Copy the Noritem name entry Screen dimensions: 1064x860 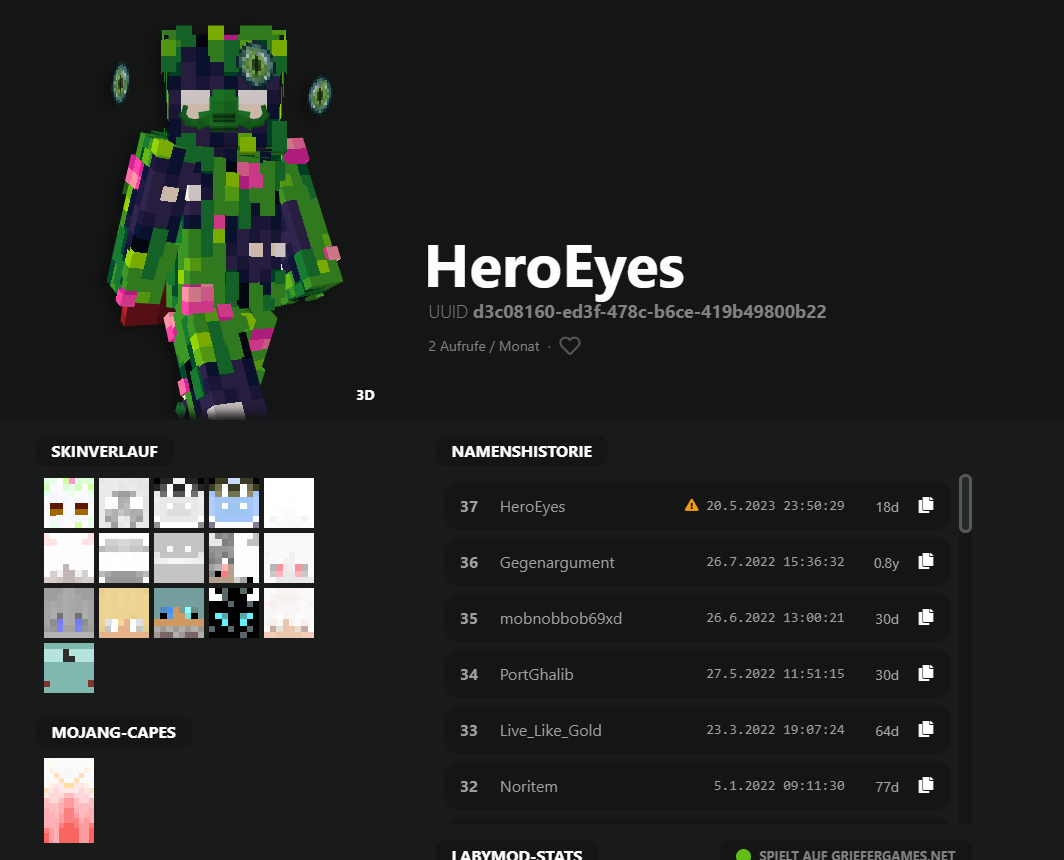[x=926, y=785]
